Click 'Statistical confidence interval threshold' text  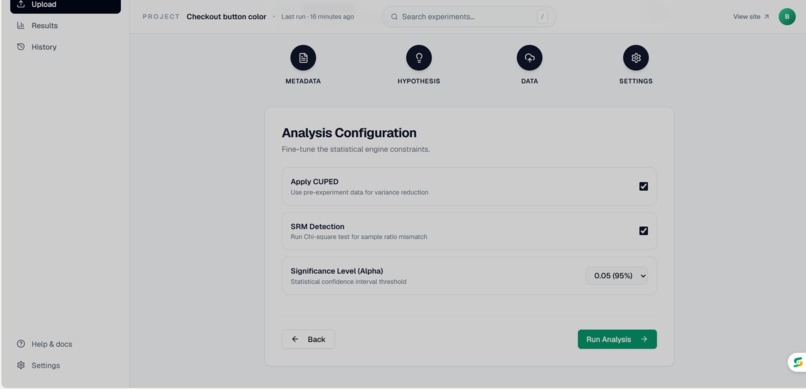click(348, 282)
